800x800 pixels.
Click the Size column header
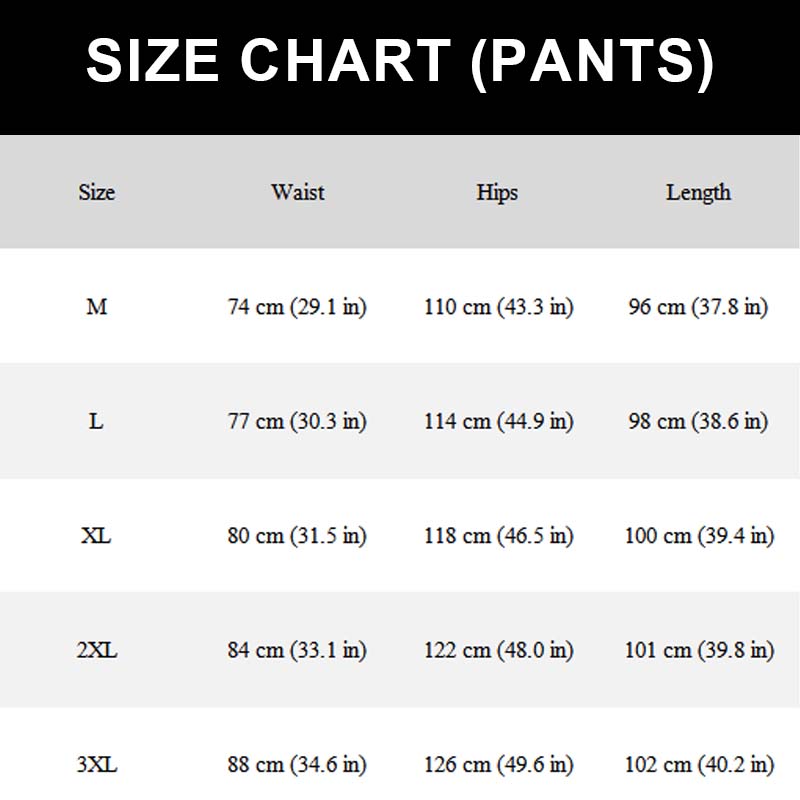(97, 192)
